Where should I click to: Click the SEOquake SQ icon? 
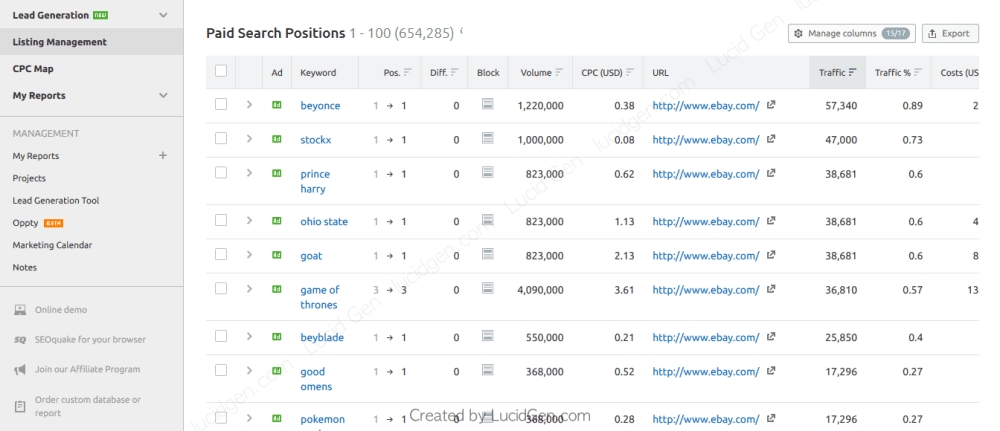click(x=20, y=340)
